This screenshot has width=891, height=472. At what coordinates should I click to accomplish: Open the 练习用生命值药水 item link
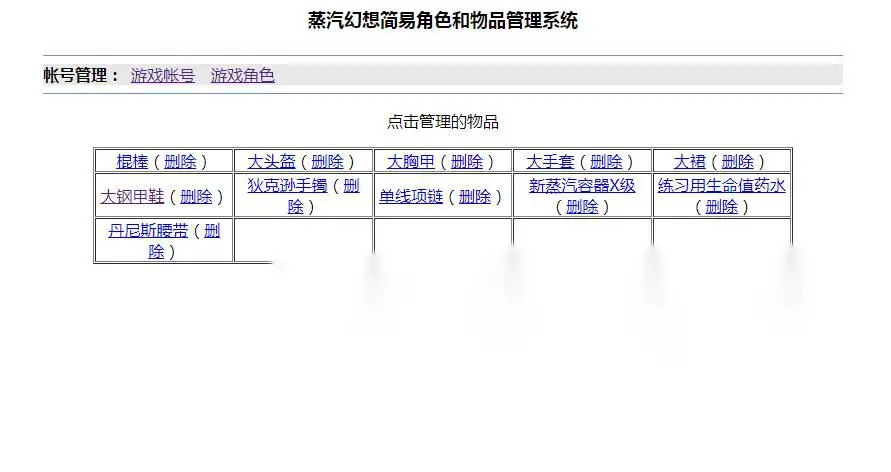tap(722, 186)
